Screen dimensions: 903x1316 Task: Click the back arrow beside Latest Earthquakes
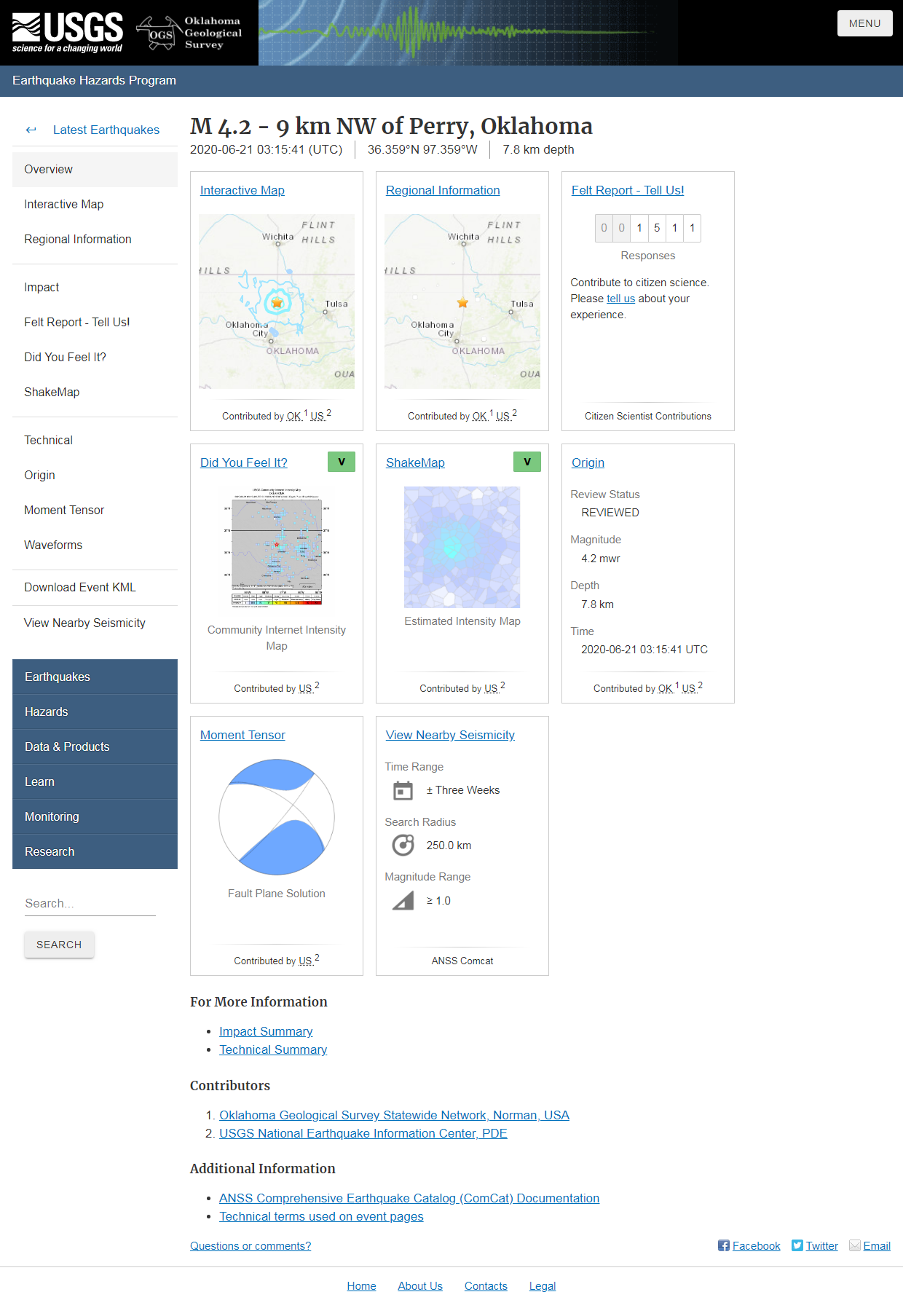coord(31,130)
